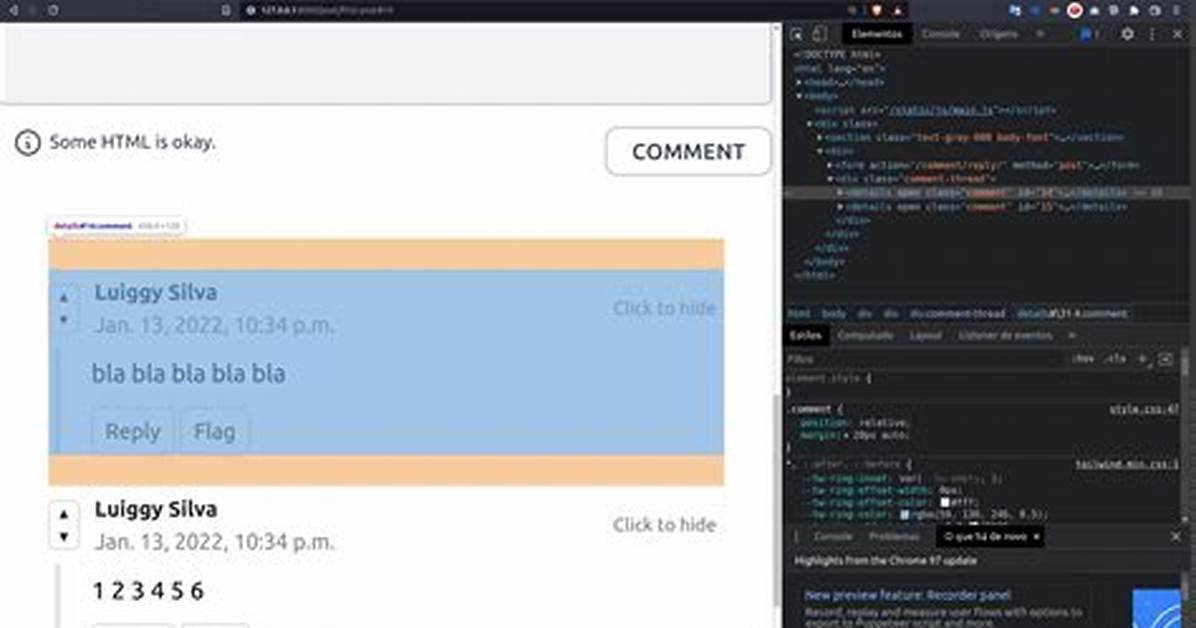Click the red circular extension icon
This screenshot has height=628, width=1196.
point(1074,11)
